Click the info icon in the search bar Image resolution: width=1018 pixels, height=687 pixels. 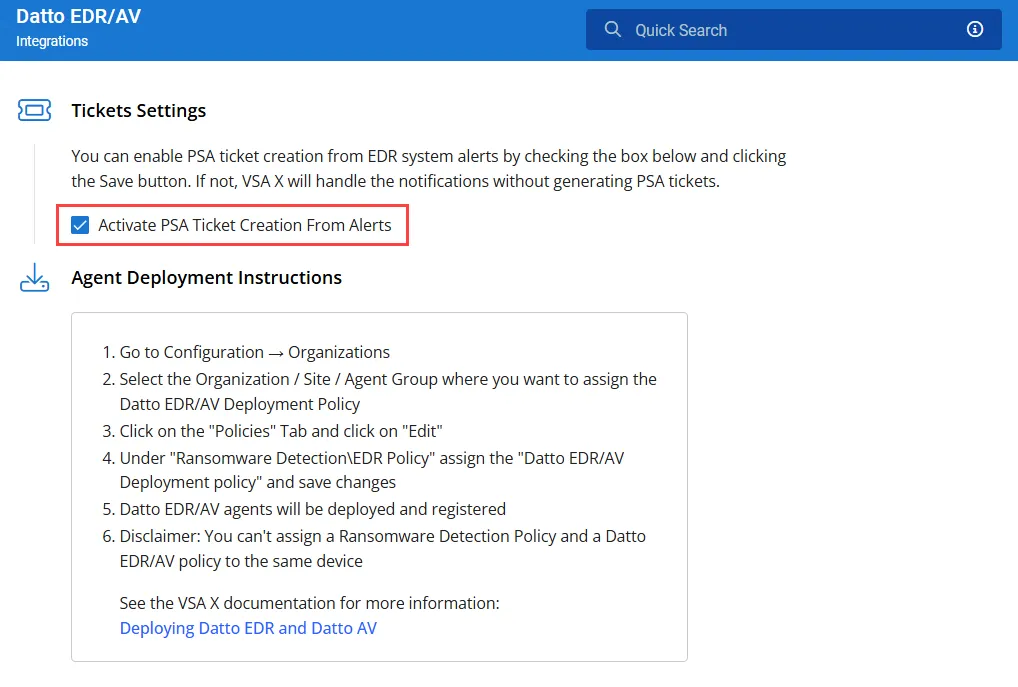tap(975, 30)
